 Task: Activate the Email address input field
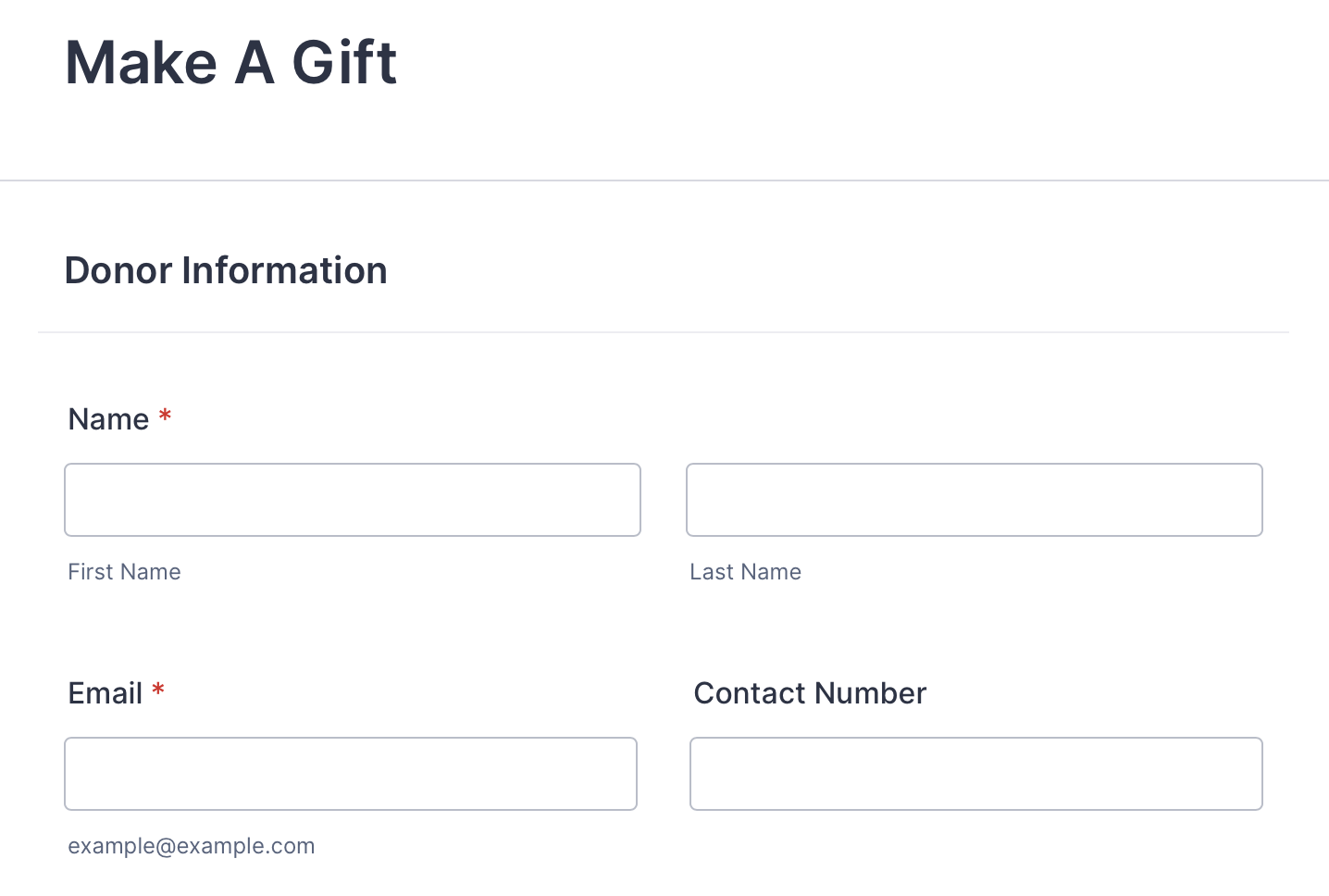pyautogui.click(x=351, y=774)
